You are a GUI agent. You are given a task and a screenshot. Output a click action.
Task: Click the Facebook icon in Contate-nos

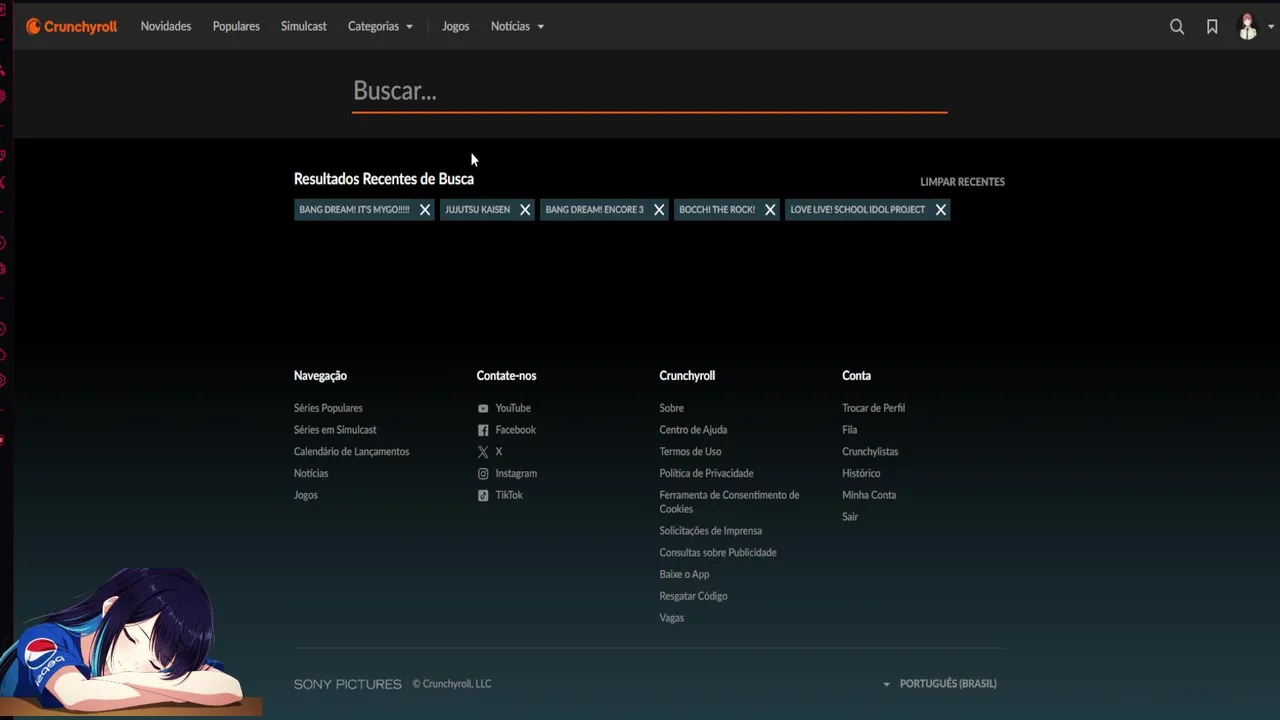tap(483, 430)
